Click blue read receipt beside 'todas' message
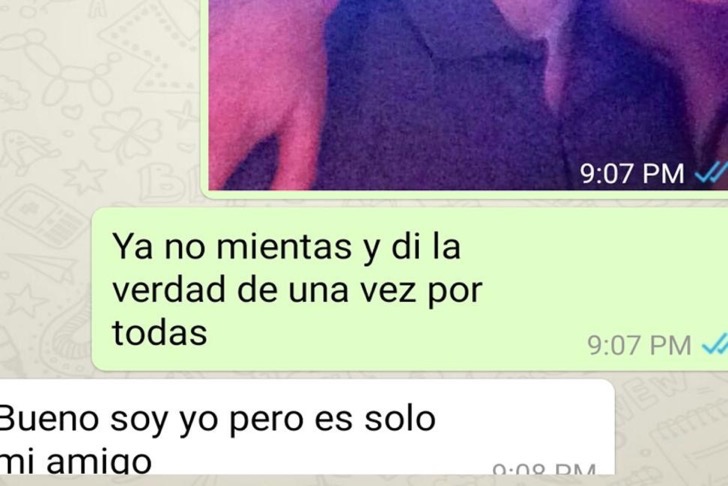Viewport: 728px width, 486px height. pyautogui.click(x=715, y=345)
